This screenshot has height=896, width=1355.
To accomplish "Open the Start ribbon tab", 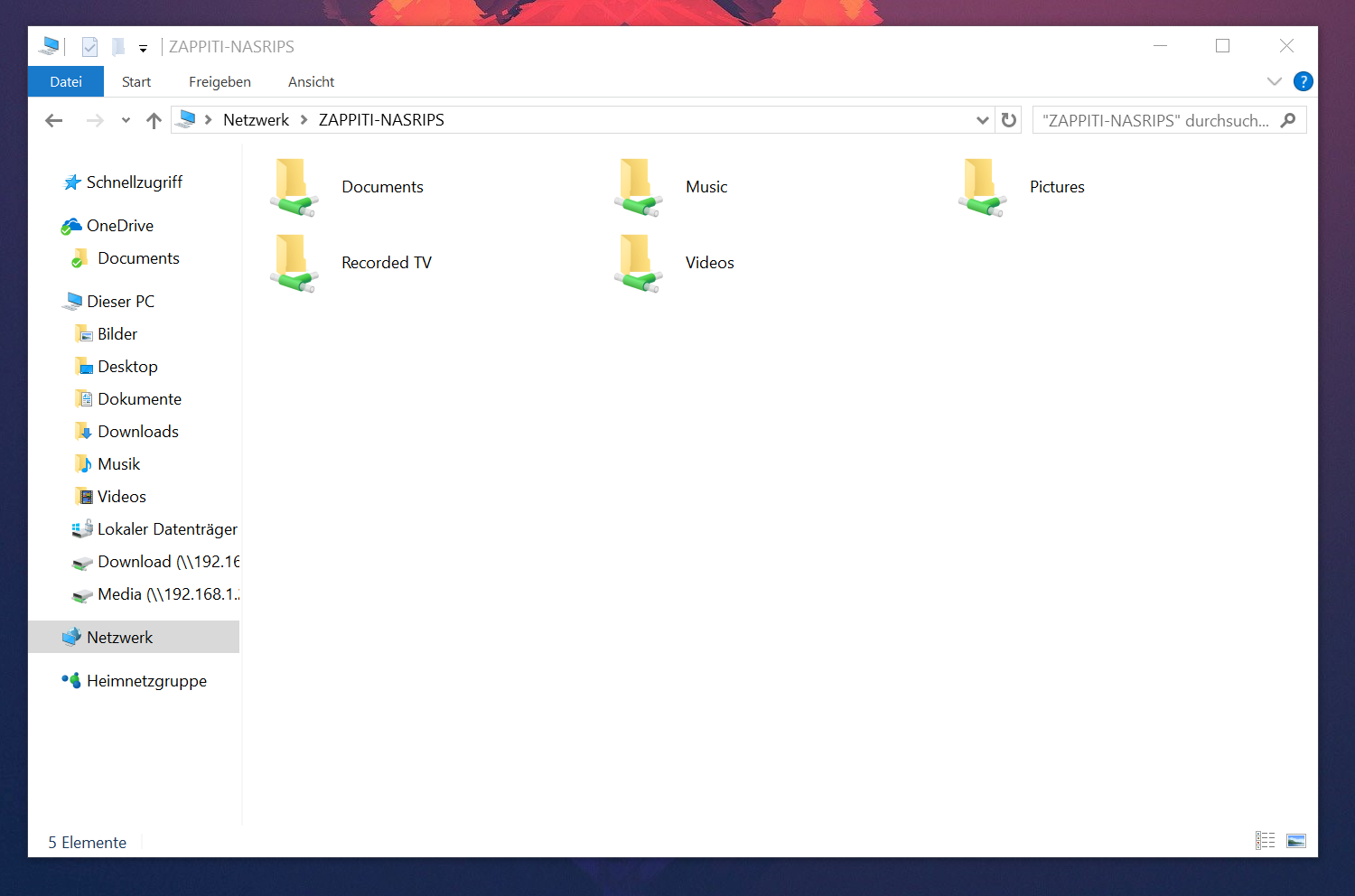I will [x=136, y=81].
